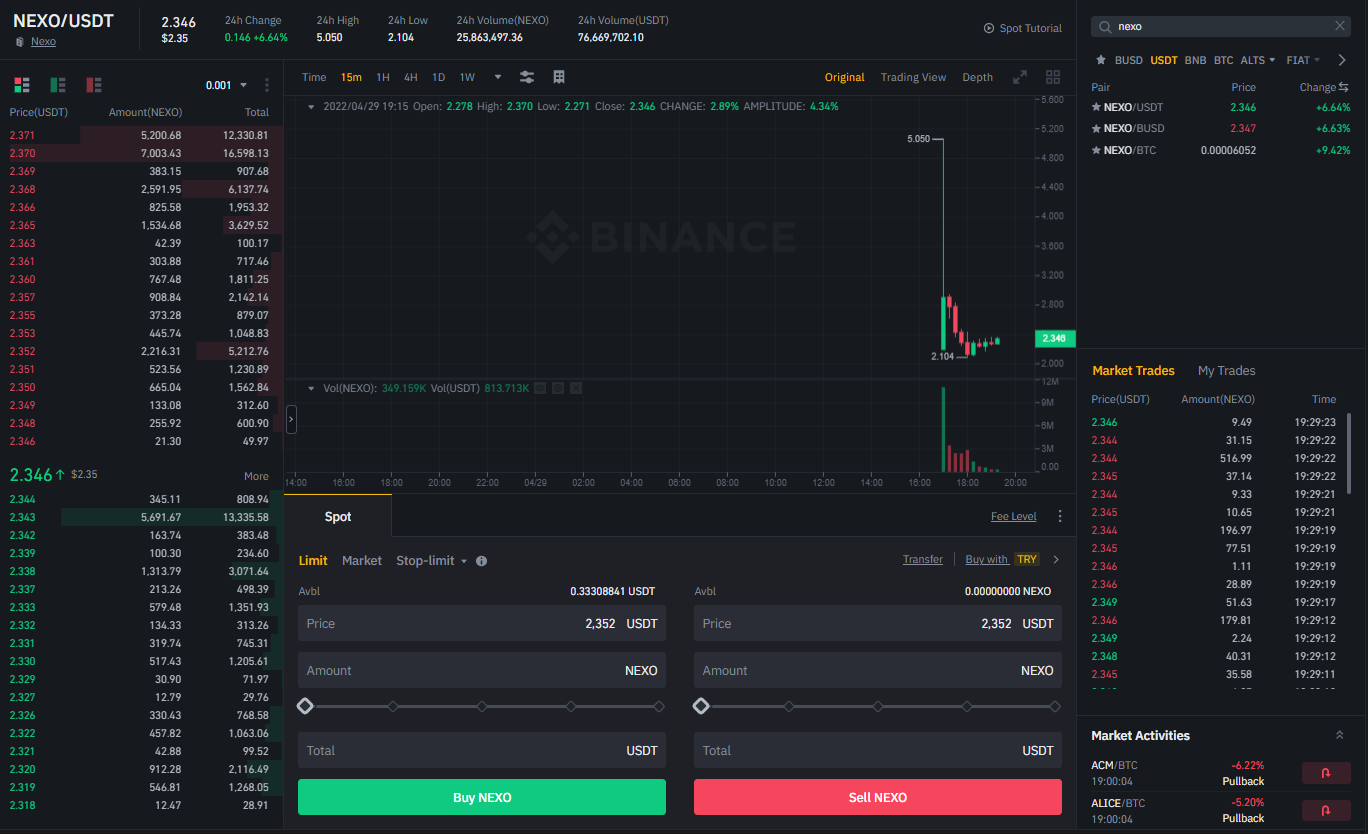The image size is (1368, 834).
Task: Click the grid-style chart icon beside indicator settings
Action: coord(559,77)
